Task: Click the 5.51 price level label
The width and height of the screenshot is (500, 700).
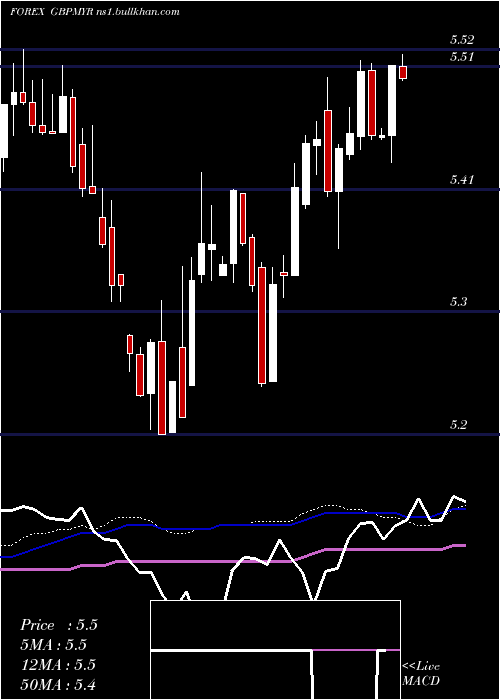Action: coord(462,57)
